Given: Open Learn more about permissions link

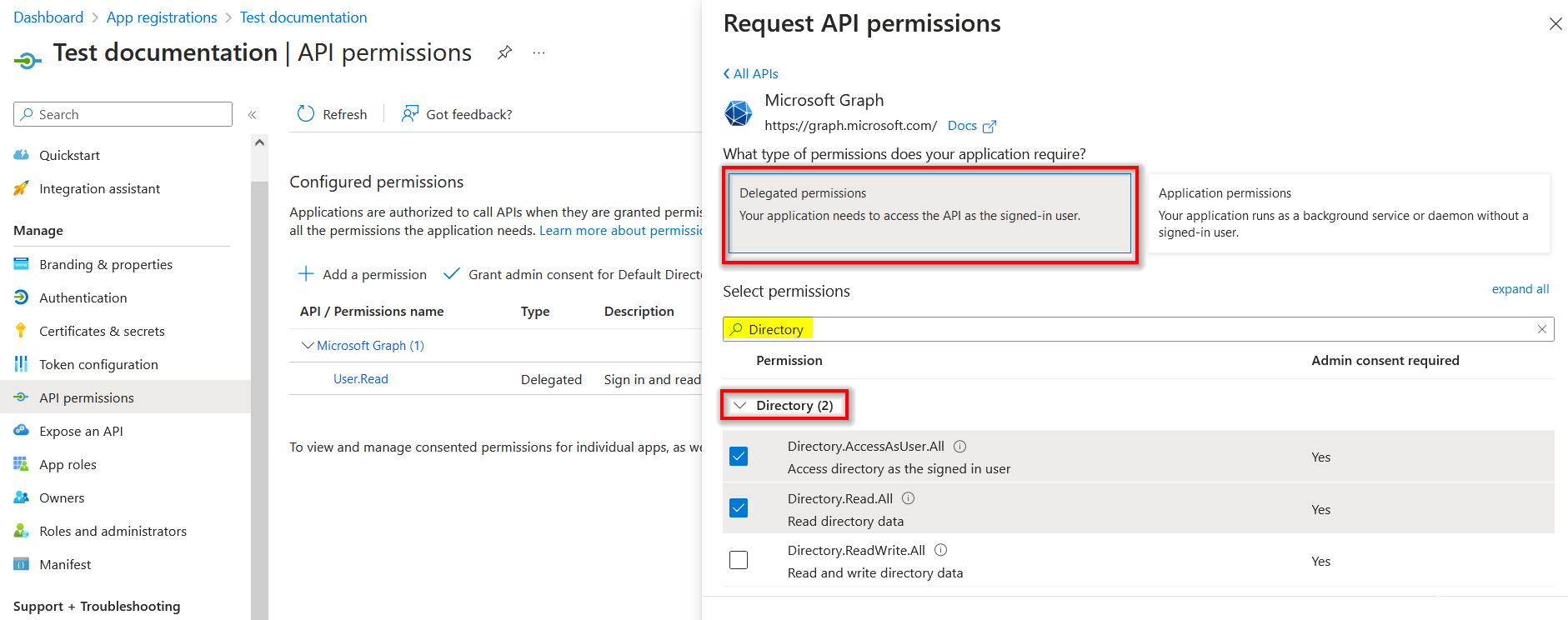Looking at the screenshot, I should tap(621, 231).
